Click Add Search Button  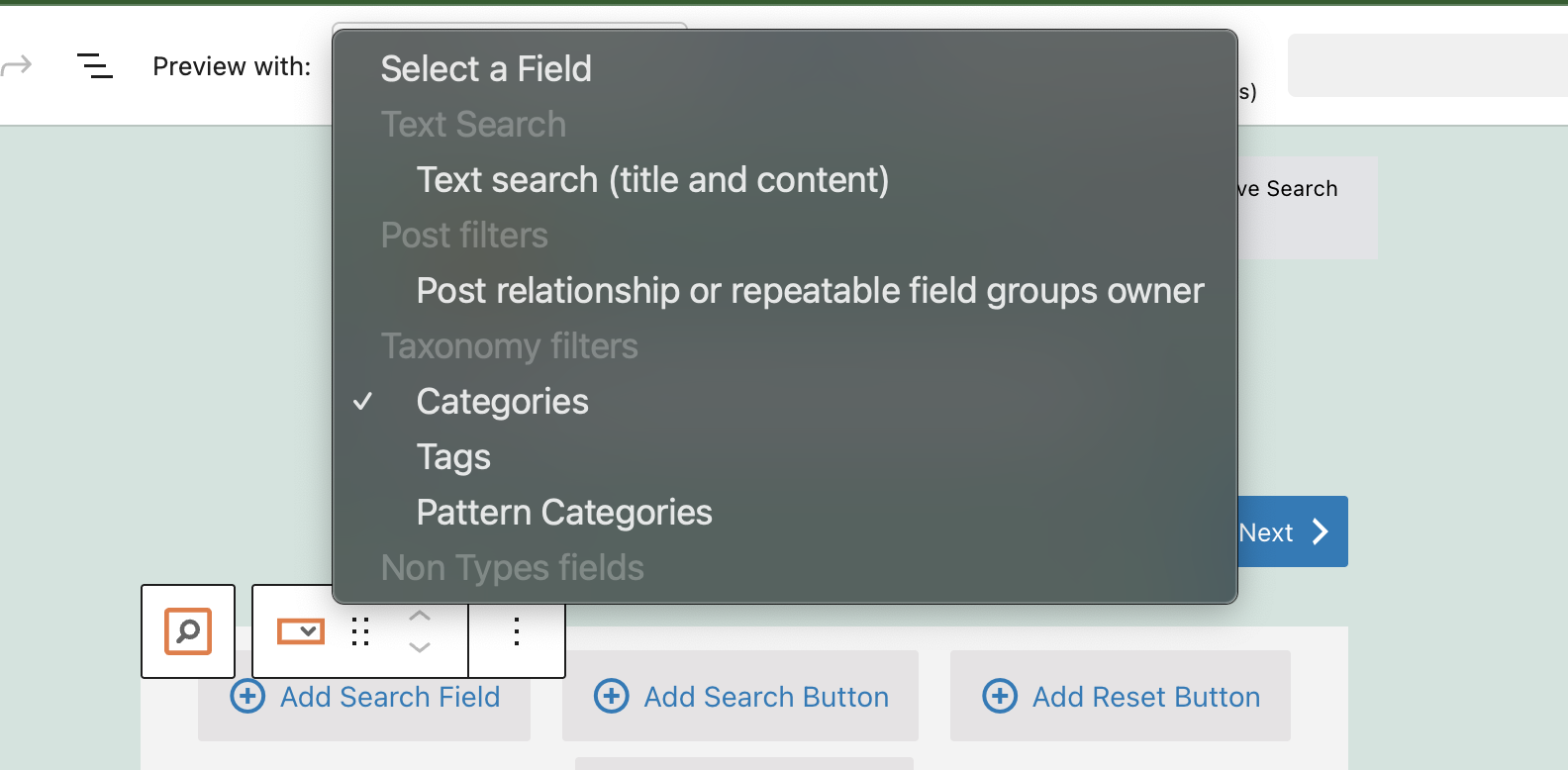[740, 697]
